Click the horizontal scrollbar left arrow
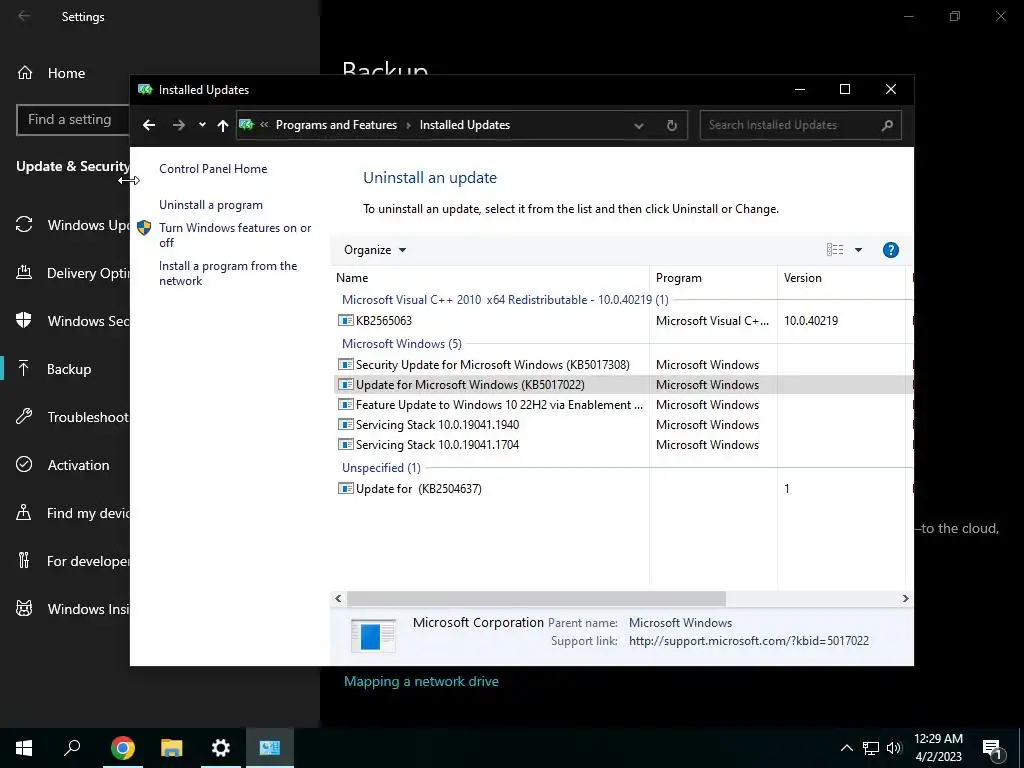The width and height of the screenshot is (1024, 768). [x=338, y=598]
